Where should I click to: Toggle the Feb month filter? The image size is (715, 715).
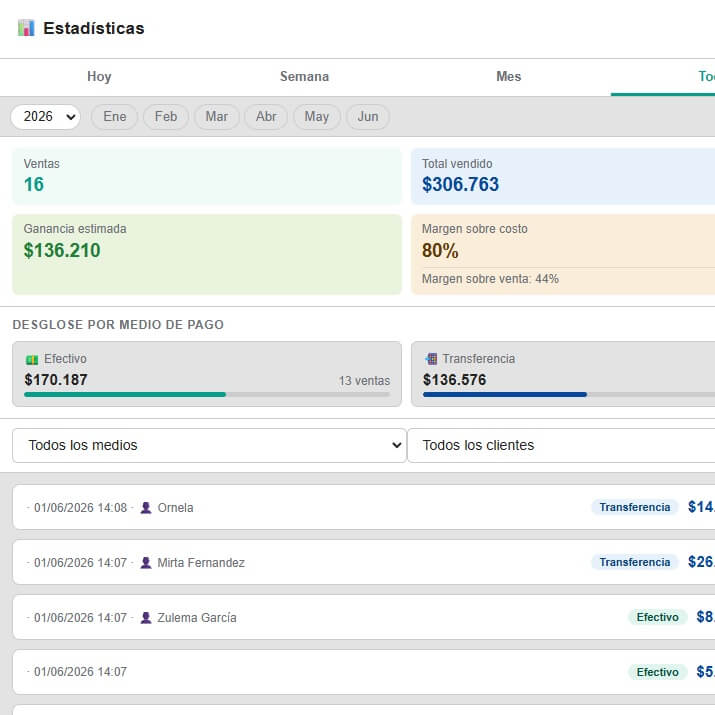[x=166, y=117]
